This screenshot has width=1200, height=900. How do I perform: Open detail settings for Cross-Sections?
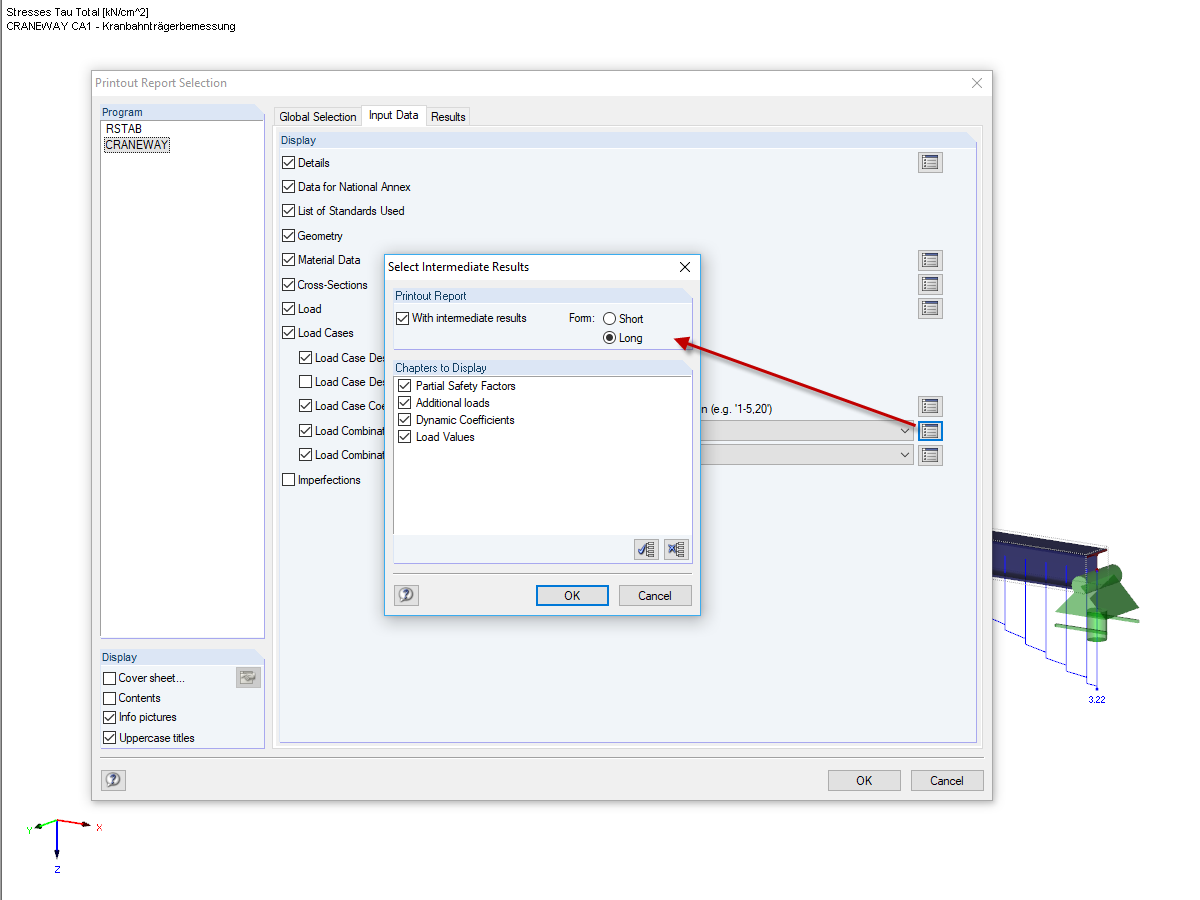[929, 284]
